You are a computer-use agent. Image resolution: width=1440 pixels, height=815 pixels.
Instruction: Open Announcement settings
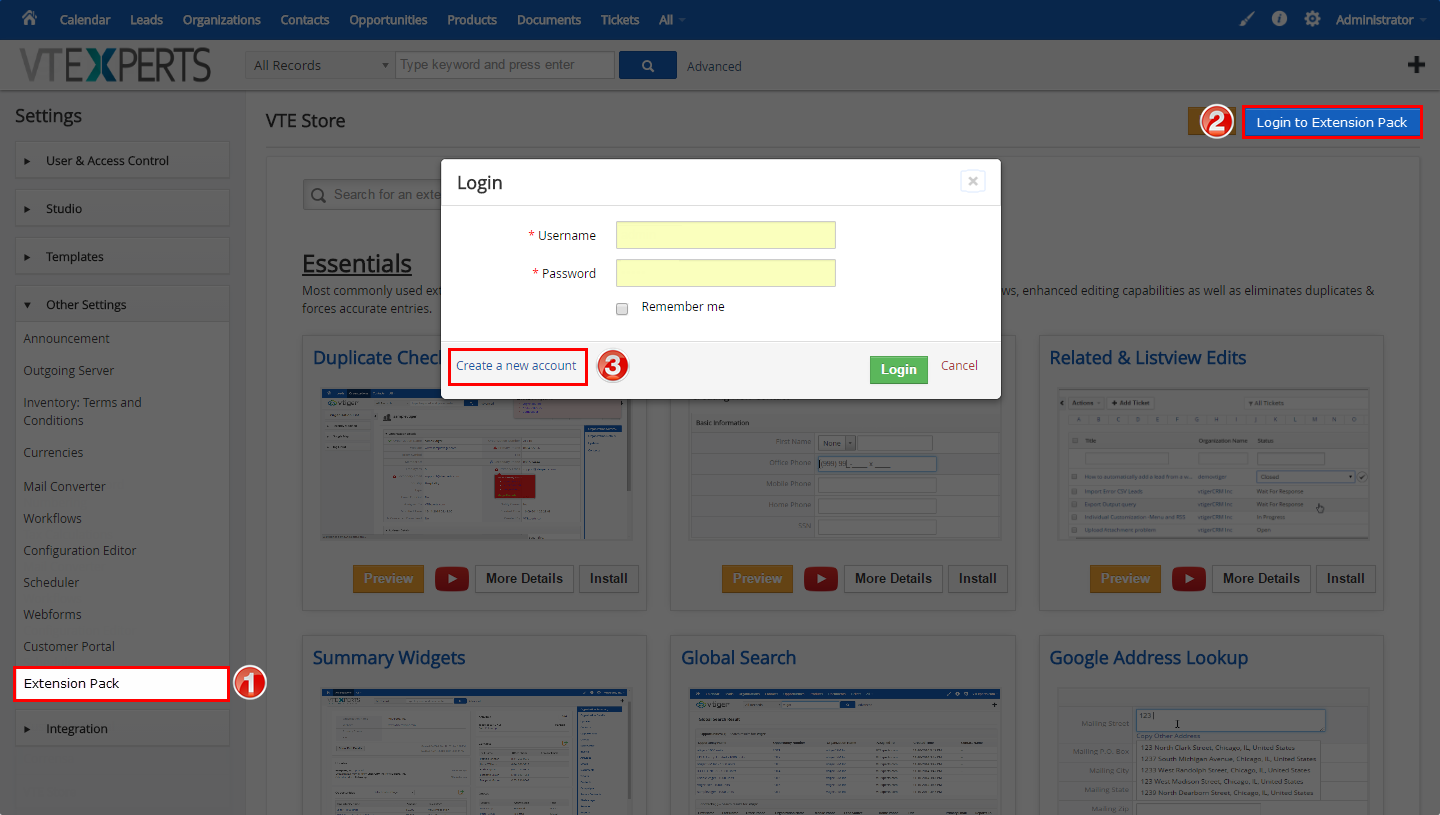point(67,338)
